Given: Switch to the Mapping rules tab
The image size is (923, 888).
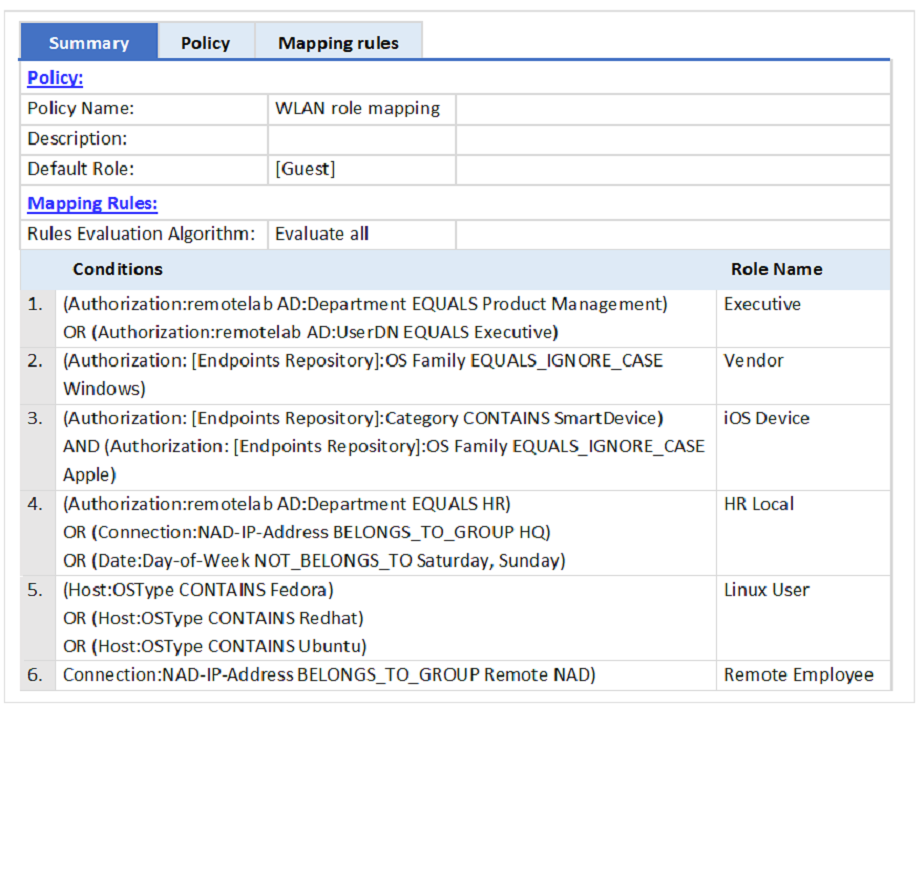Looking at the screenshot, I should [x=338, y=43].
